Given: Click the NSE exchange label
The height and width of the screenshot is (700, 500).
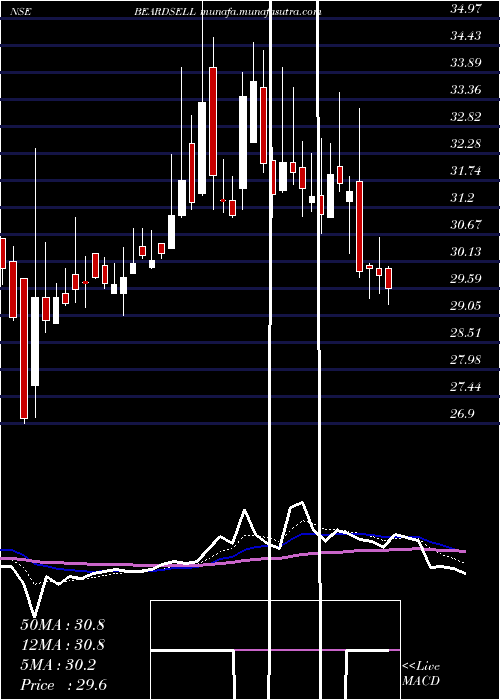Looking at the screenshot, I should click(x=21, y=12).
